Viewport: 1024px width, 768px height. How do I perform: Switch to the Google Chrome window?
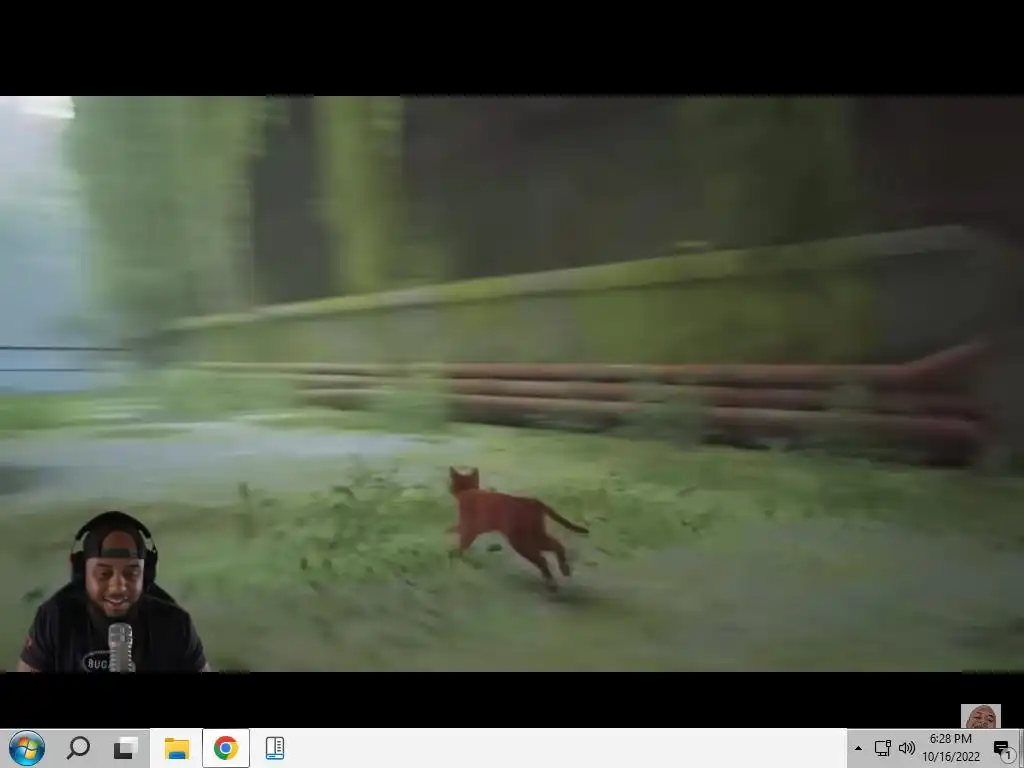click(x=225, y=748)
